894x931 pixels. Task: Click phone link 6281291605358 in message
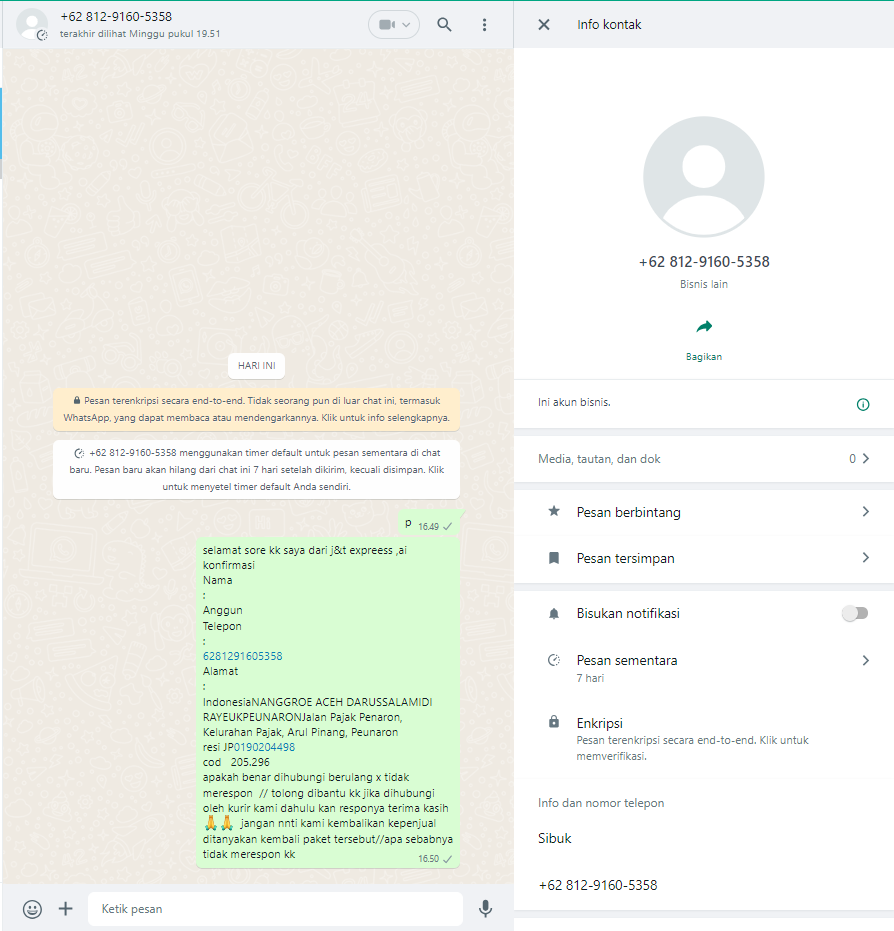[x=242, y=656]
